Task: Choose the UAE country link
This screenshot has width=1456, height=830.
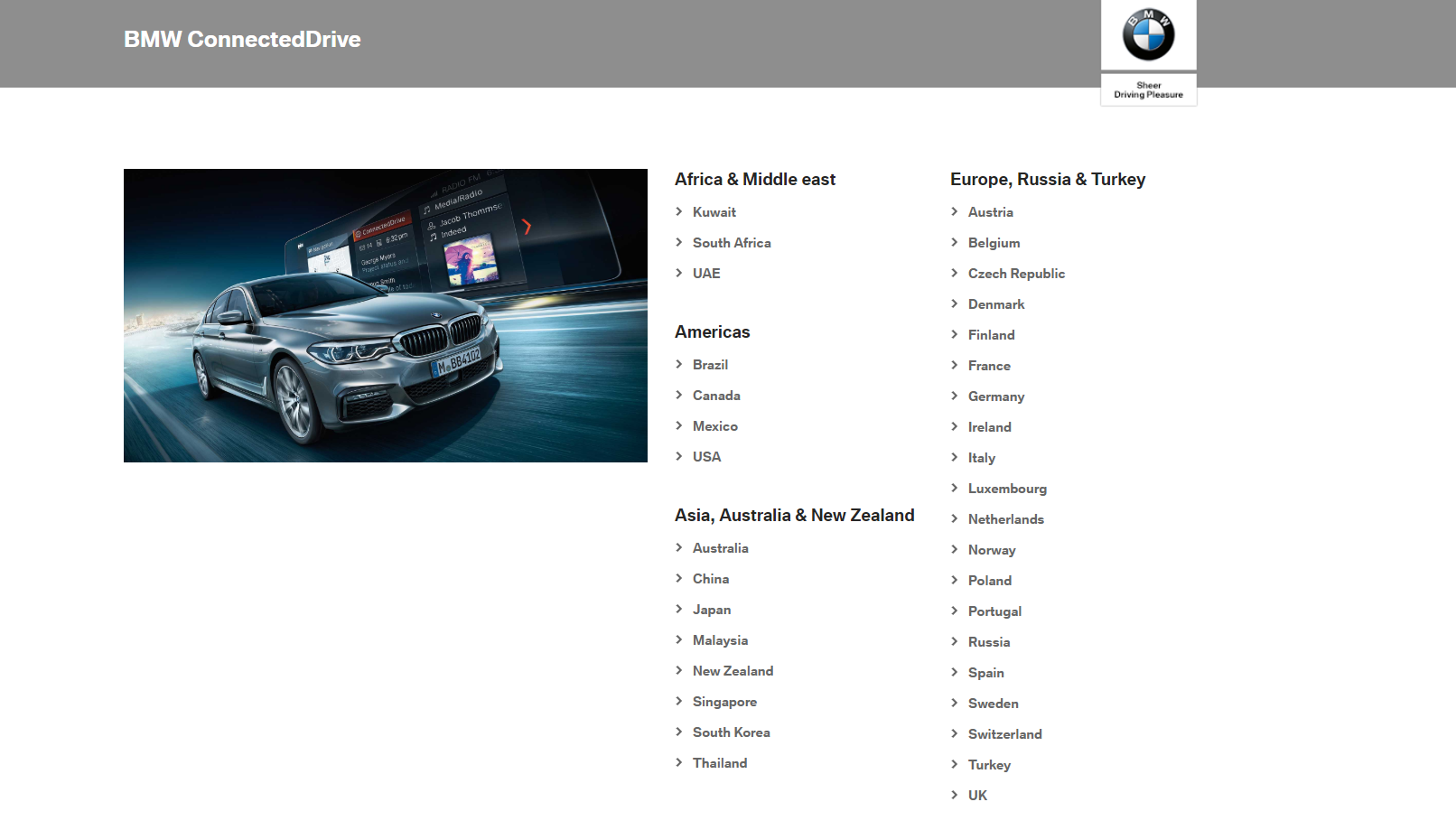Action: (706, 274)
